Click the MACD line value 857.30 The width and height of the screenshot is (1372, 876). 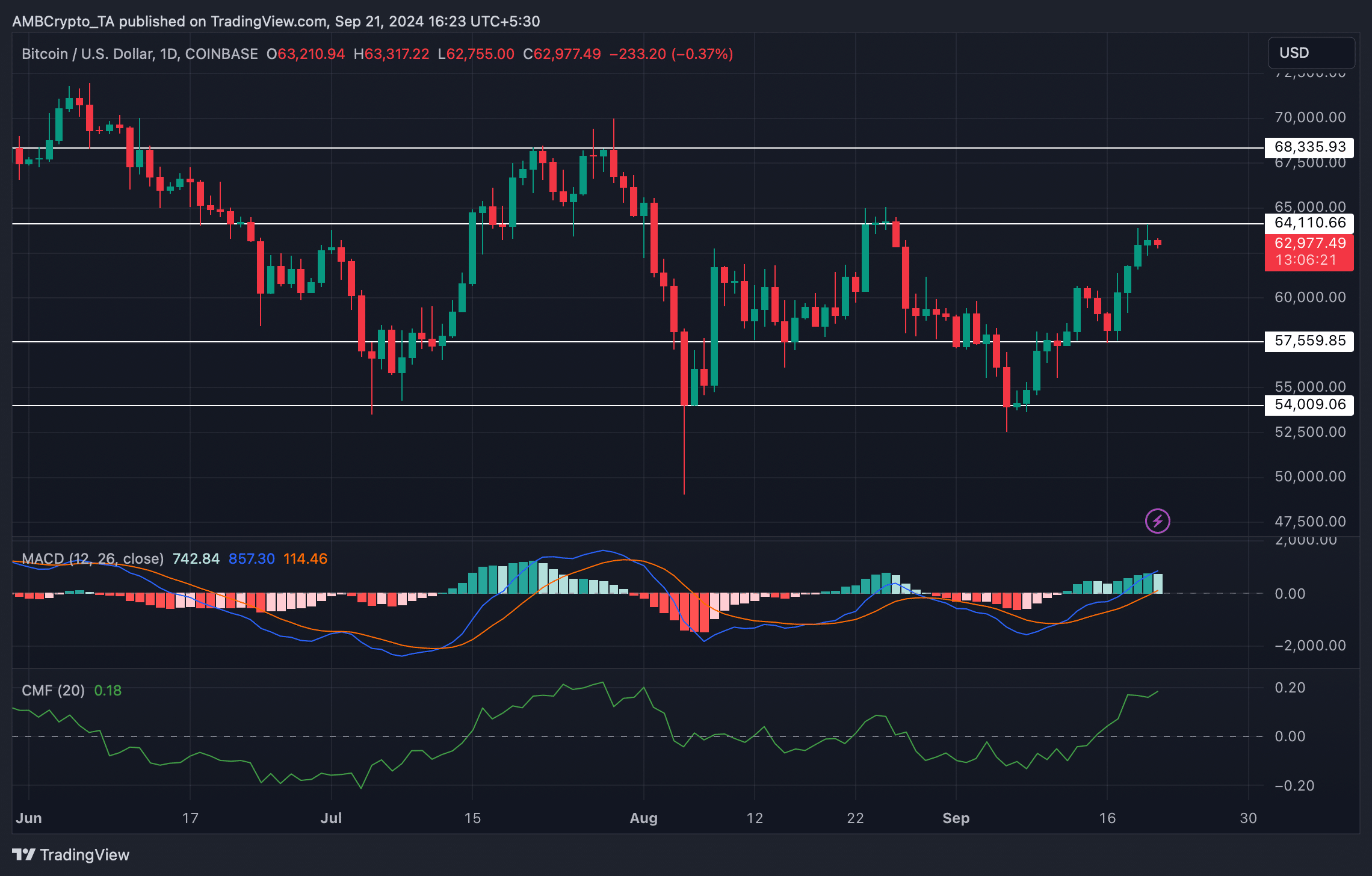click(252, 559)
